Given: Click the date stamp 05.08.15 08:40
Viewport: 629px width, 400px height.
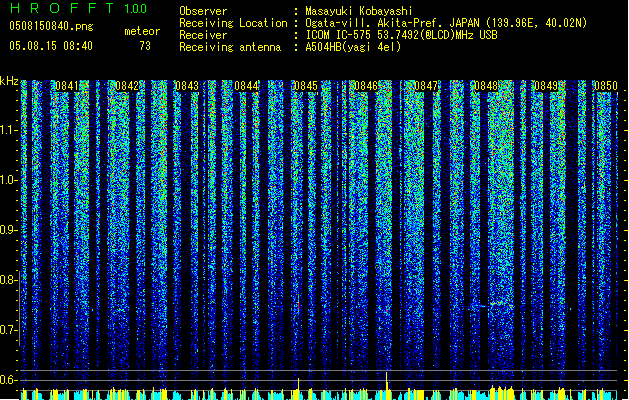Looking at the screenshot, I should tap(51, 46).
